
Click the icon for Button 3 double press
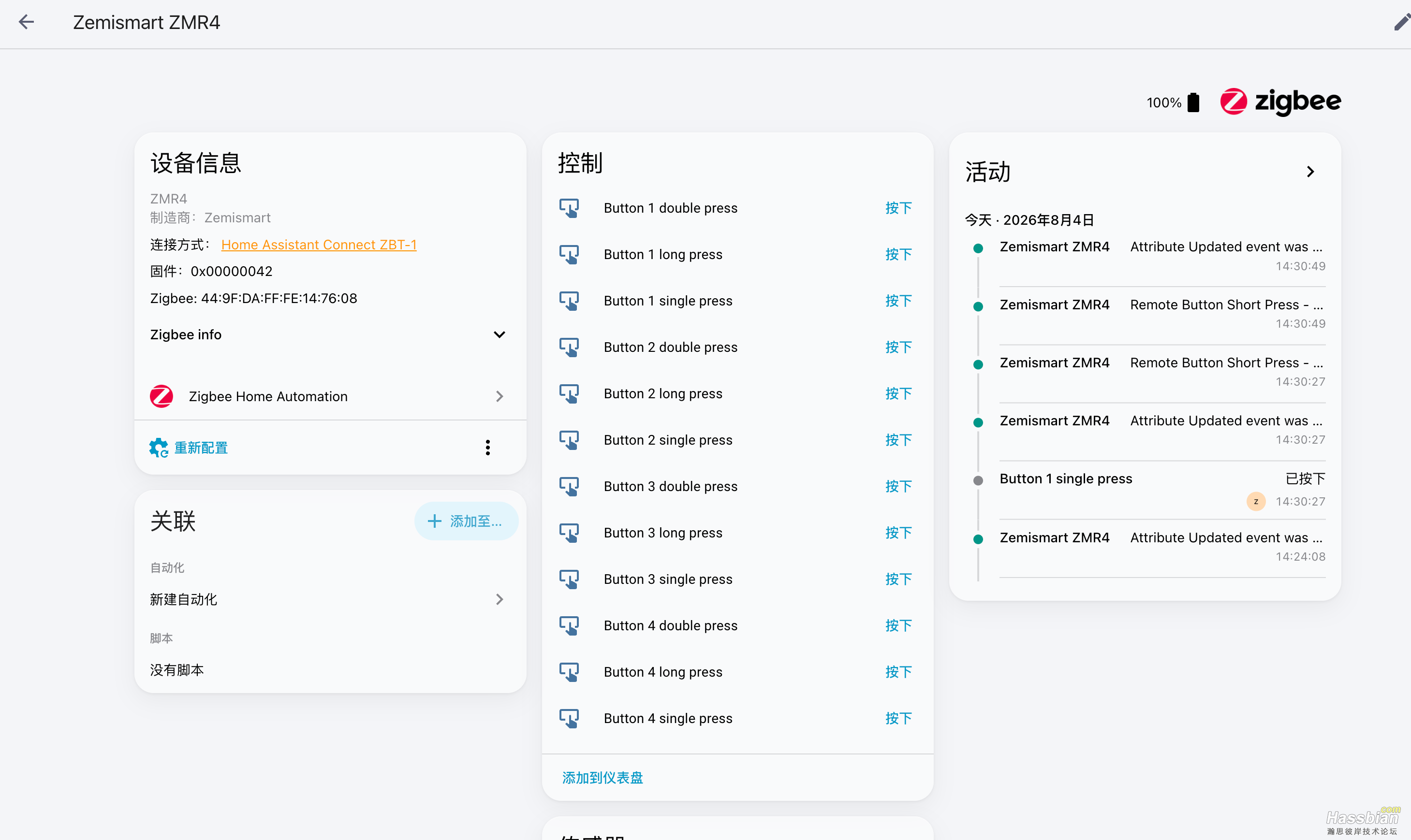point(569,486)
